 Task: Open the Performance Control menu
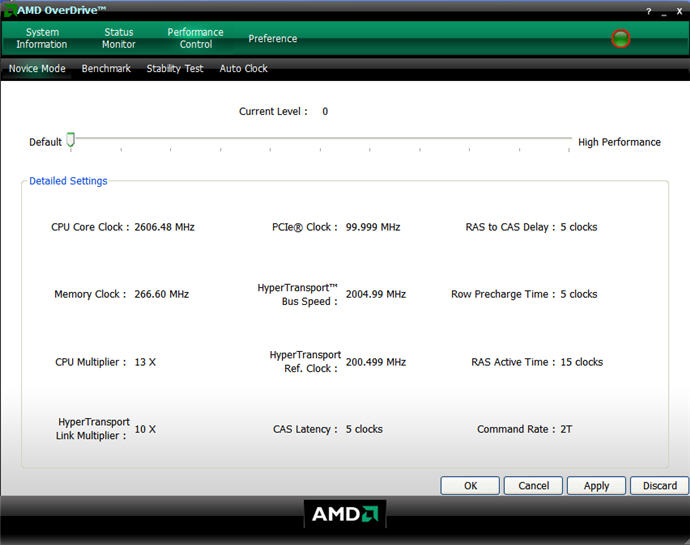pyautogui.click(x=195, y=38)
